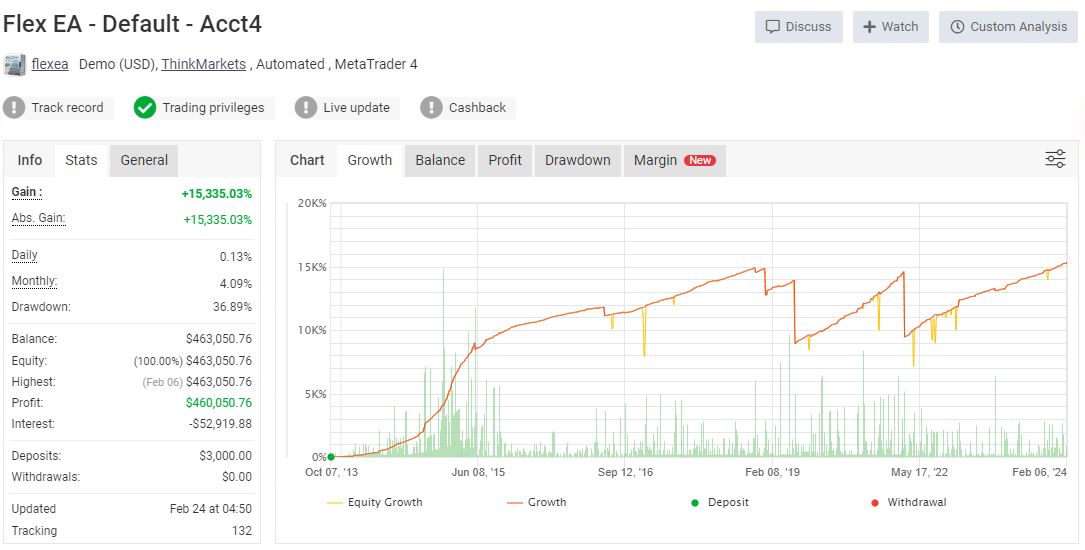The image size is (1085, 550).
Task: Click the Abs. Gain label
Action: tap(39, 219)
